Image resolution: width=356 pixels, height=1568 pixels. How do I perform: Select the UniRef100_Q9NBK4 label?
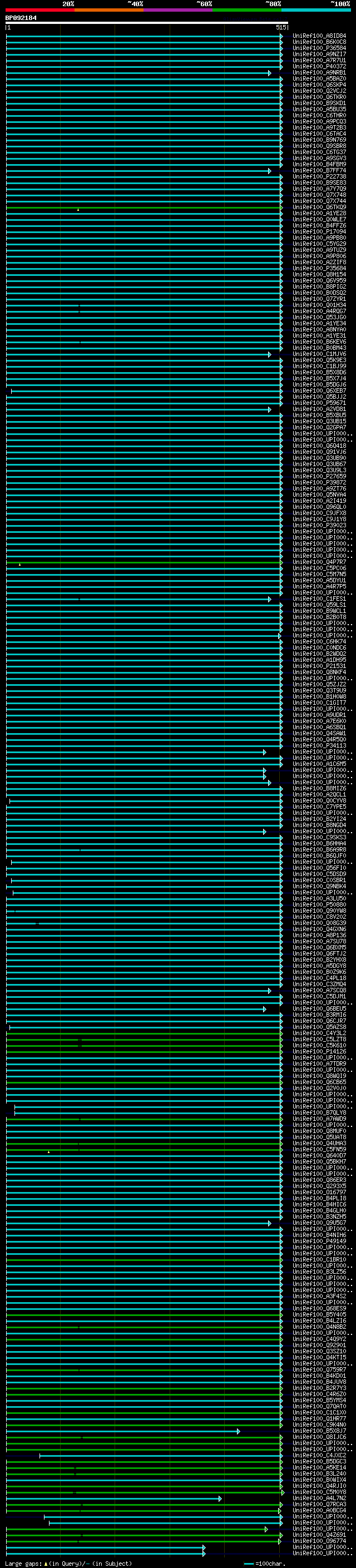click(x=319, y=886)
